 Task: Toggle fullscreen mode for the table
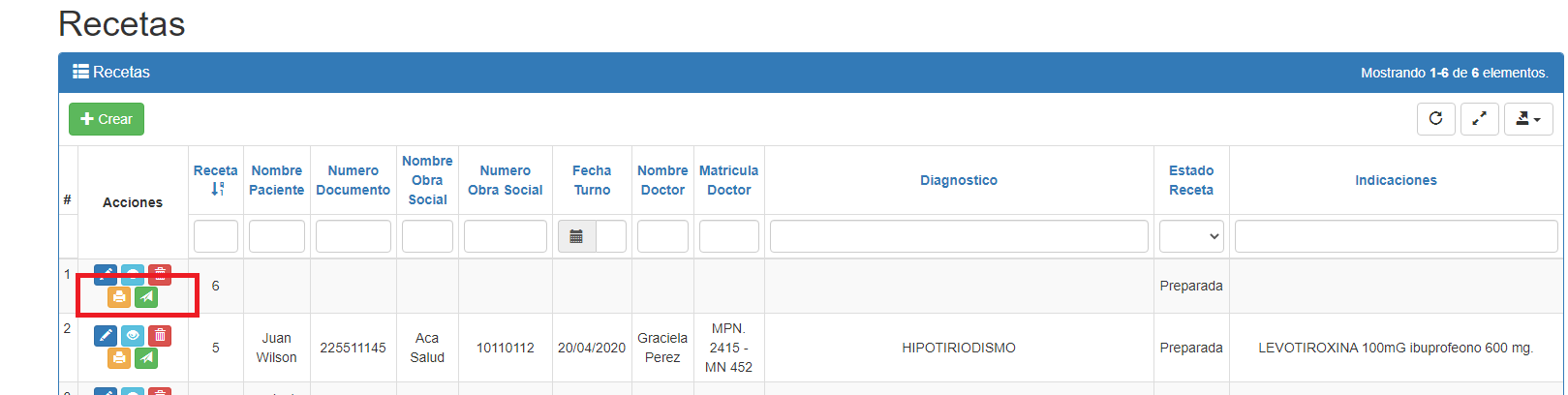coord(1479,119)
